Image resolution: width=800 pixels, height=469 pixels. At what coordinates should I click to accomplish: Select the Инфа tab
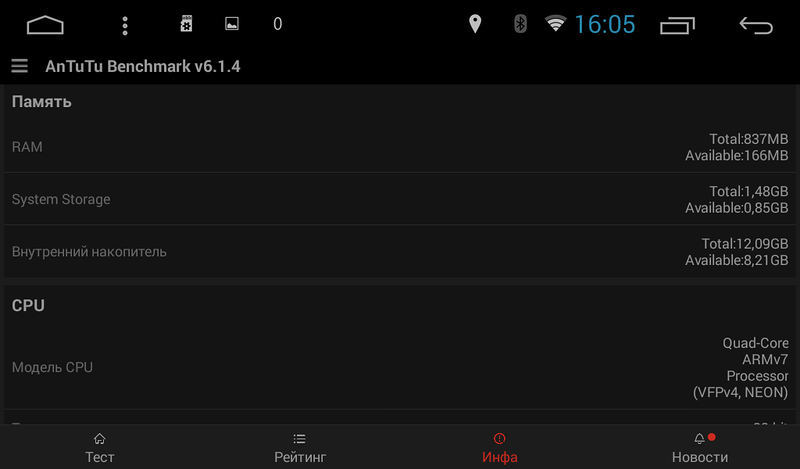click(499, 448)
